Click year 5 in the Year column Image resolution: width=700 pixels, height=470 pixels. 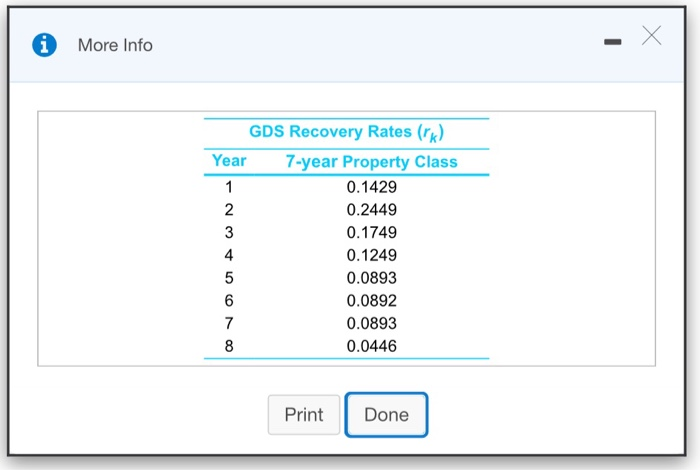coord(229,278)
